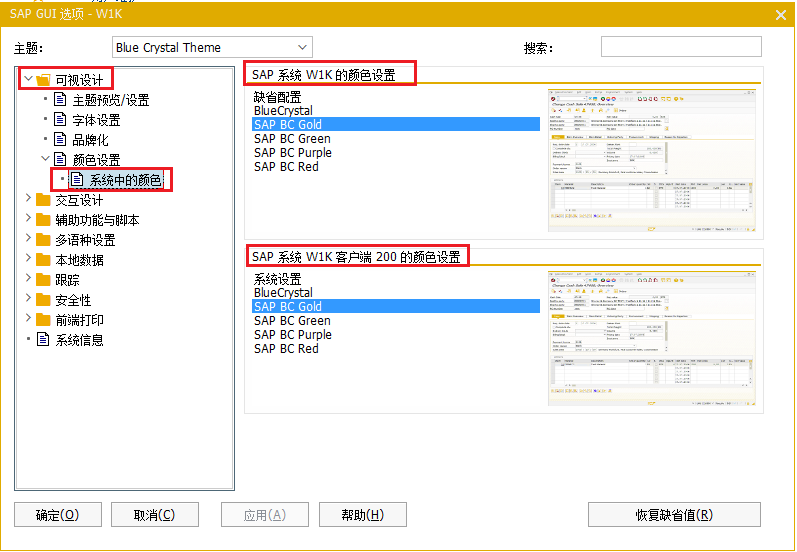Select SAP BC Purple in W1K system list
Viewport: 797px width, 552px height.
[x=396, y=152]
